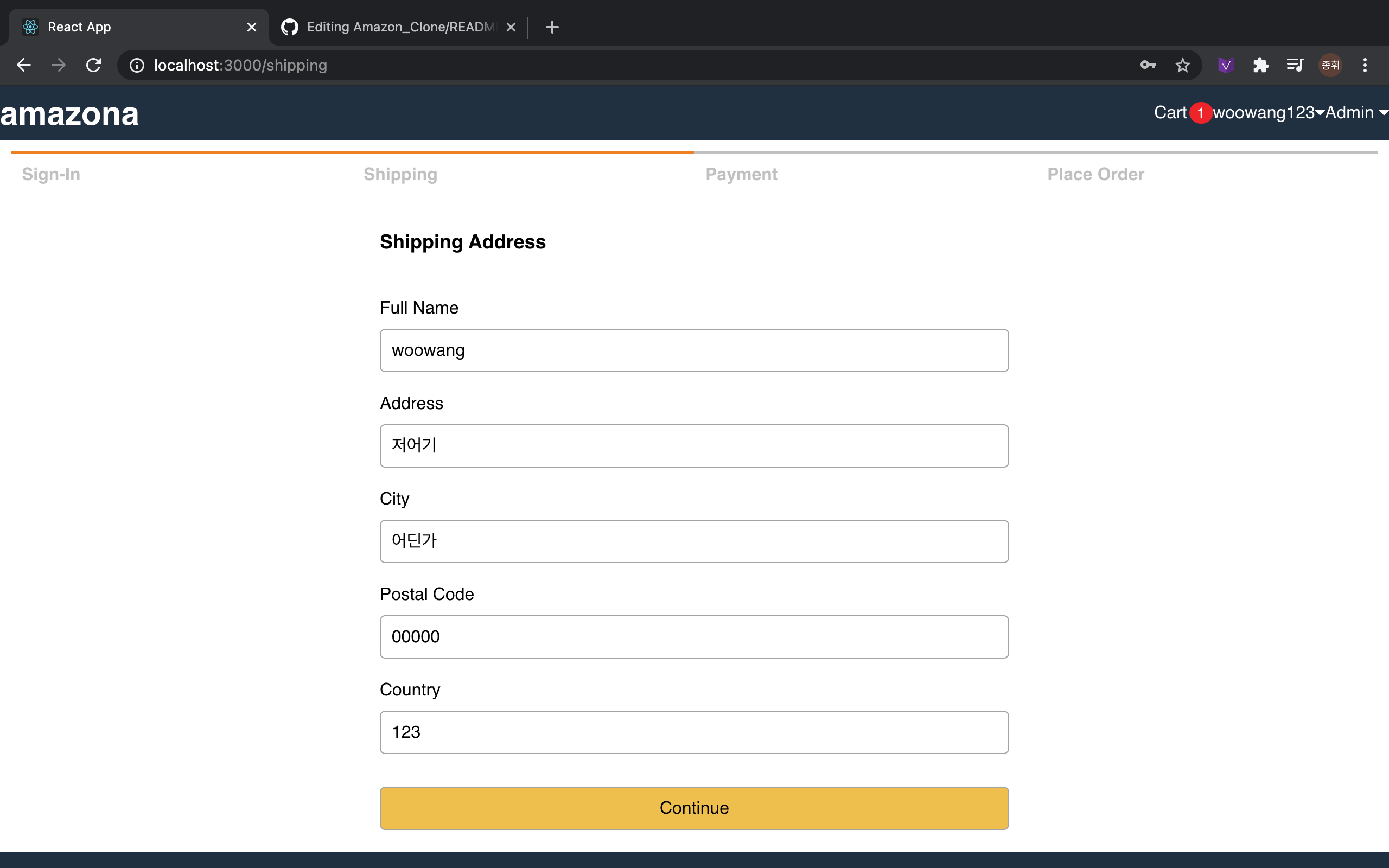Go to Cart link
This screenshot has height=868, width=1389.
tap(1170, 112)
